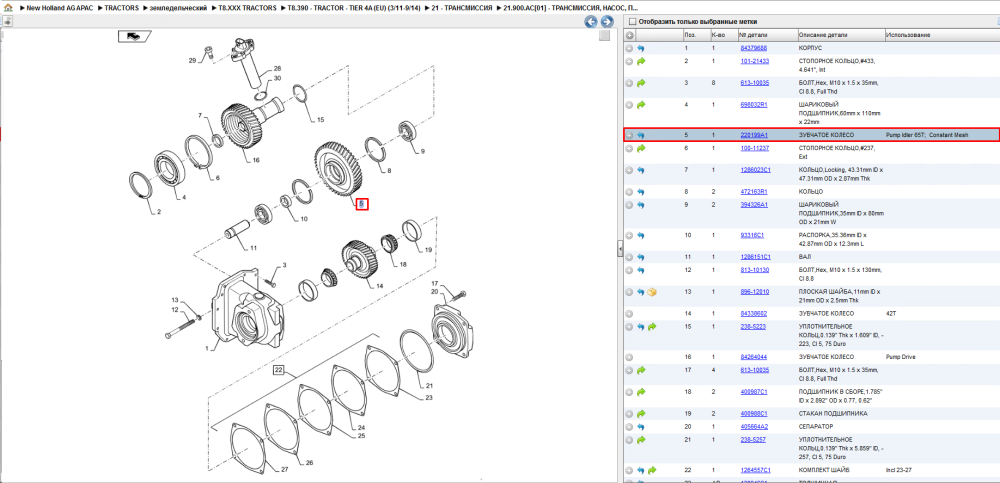1000x483 pixels.
Task: Click green arrow icon for part 238-5257
Action: (x=641, y=440)
